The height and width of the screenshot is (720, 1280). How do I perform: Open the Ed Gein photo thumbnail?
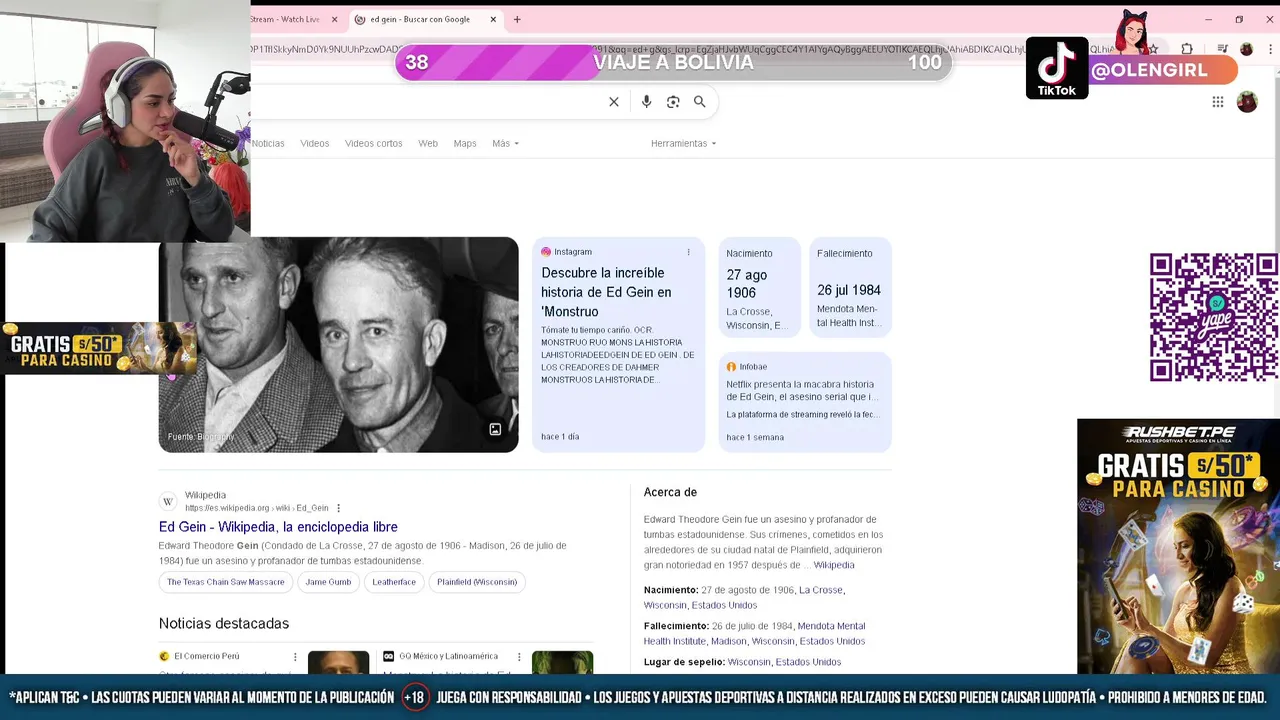click(338, 345)
